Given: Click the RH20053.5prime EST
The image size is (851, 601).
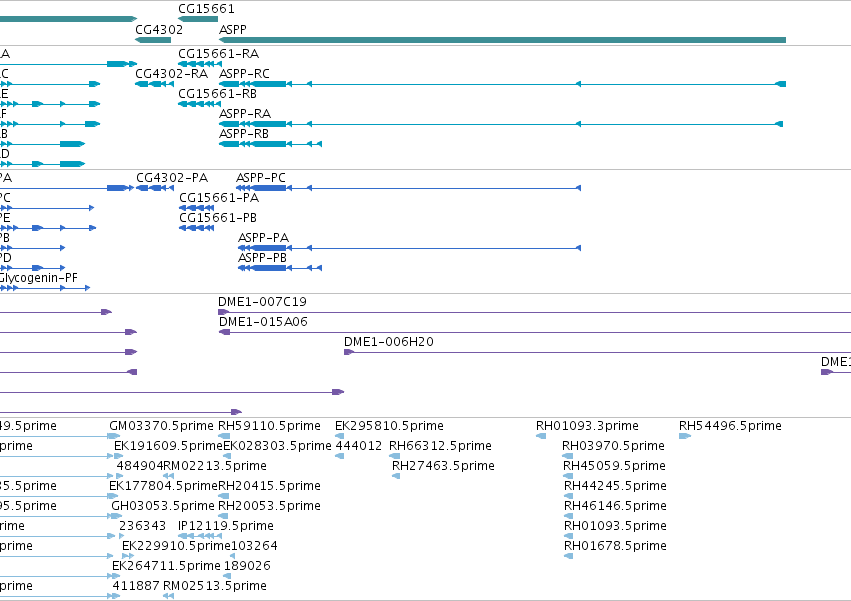Looking at the screenshot, I should tap(224, 516).
